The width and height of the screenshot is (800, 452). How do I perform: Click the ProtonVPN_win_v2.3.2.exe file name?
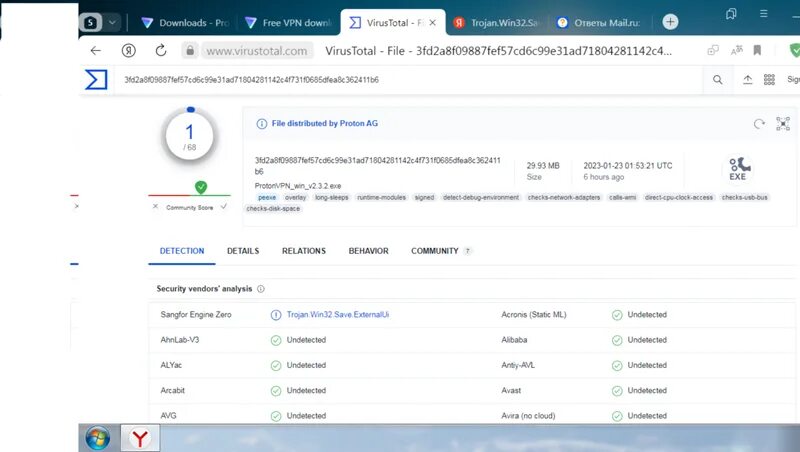298,186
